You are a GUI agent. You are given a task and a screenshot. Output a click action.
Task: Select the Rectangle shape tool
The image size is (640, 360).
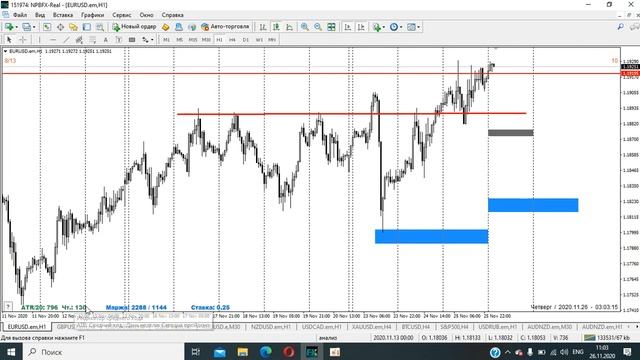132,40
